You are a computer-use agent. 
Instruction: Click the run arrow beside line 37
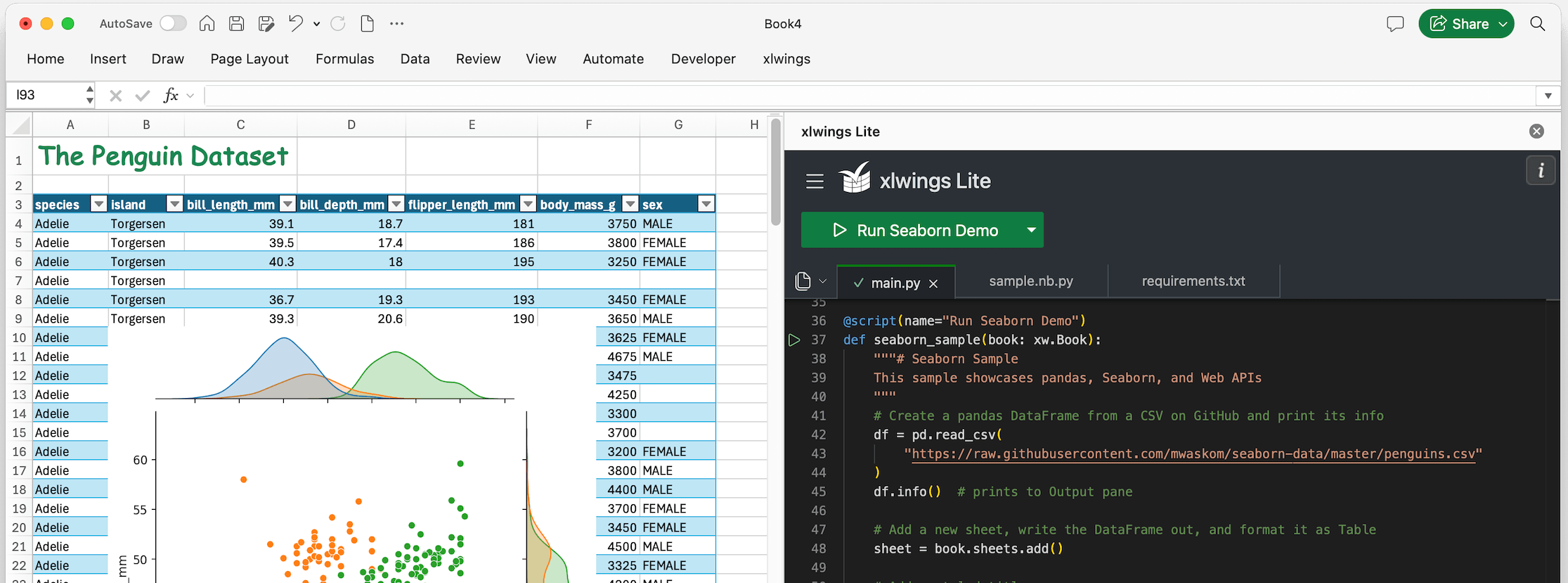point(794,340)
